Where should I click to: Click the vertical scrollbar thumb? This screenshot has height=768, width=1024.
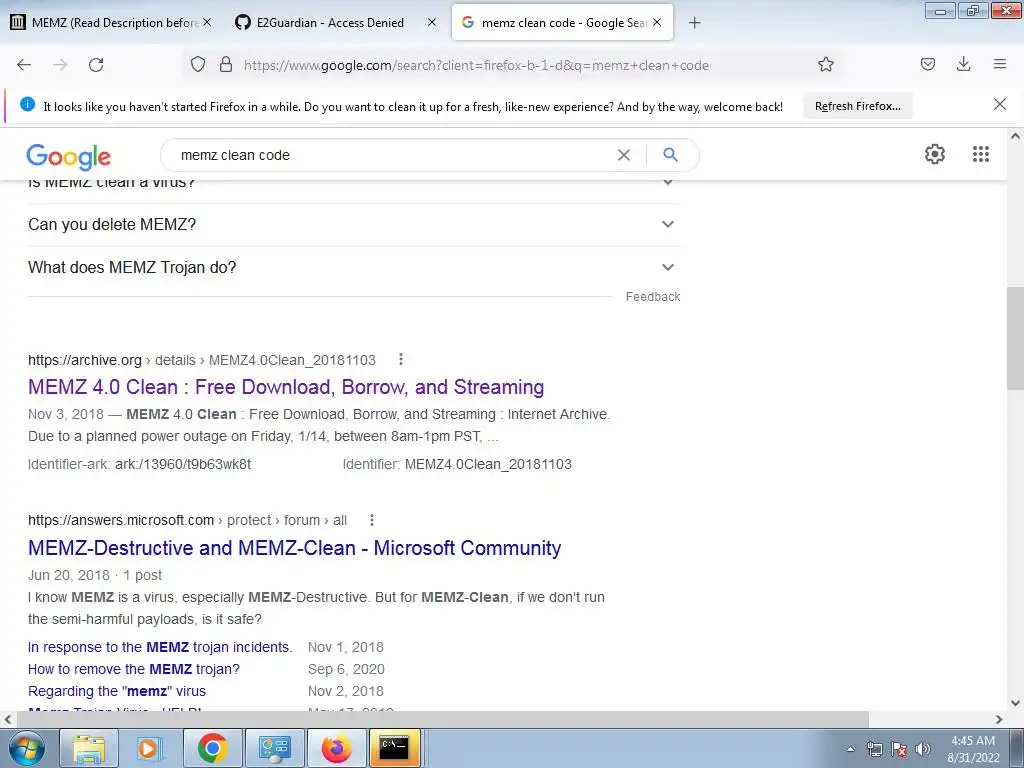coord(1015,338)
